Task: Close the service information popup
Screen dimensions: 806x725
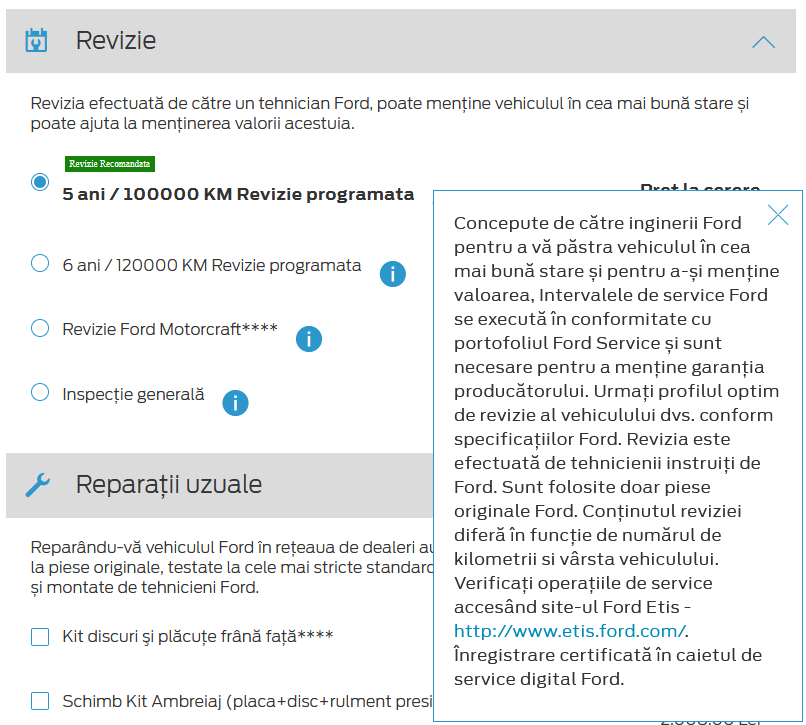Action: coord(777,214)
